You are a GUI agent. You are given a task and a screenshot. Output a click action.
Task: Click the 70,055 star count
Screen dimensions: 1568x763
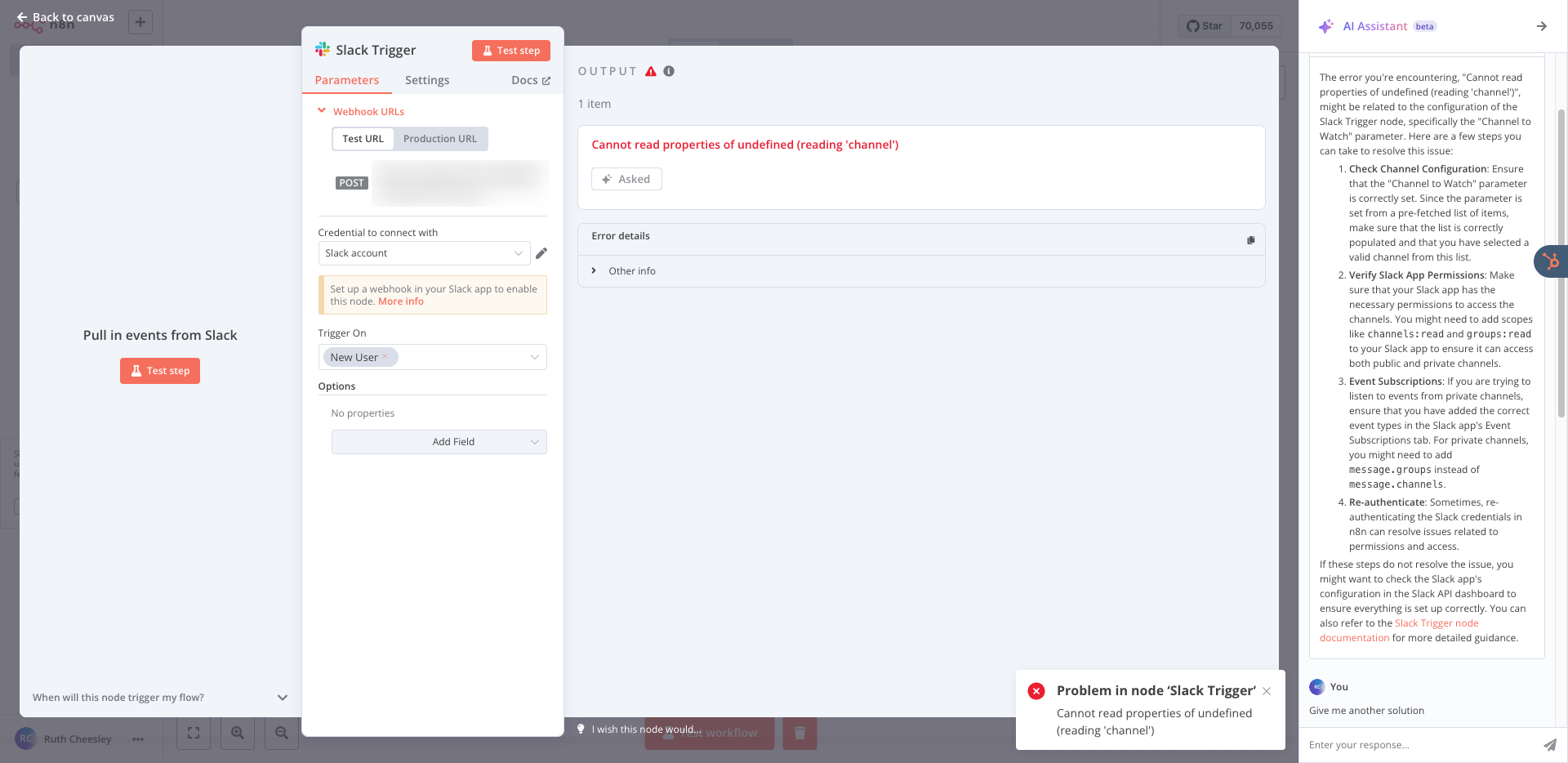point(1256,26)
